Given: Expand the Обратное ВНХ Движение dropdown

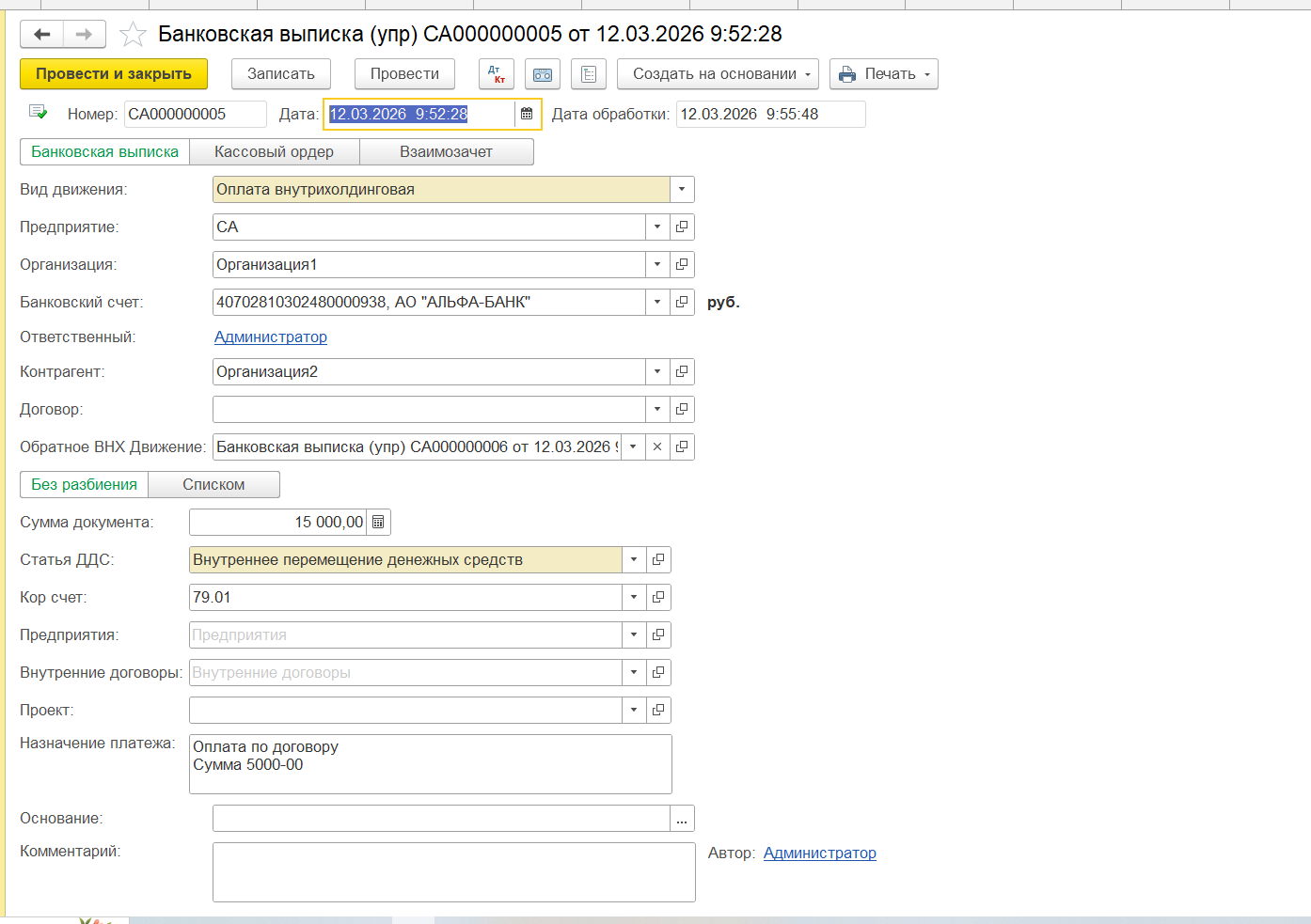Looking at the screenshot, I should point(633,446).
